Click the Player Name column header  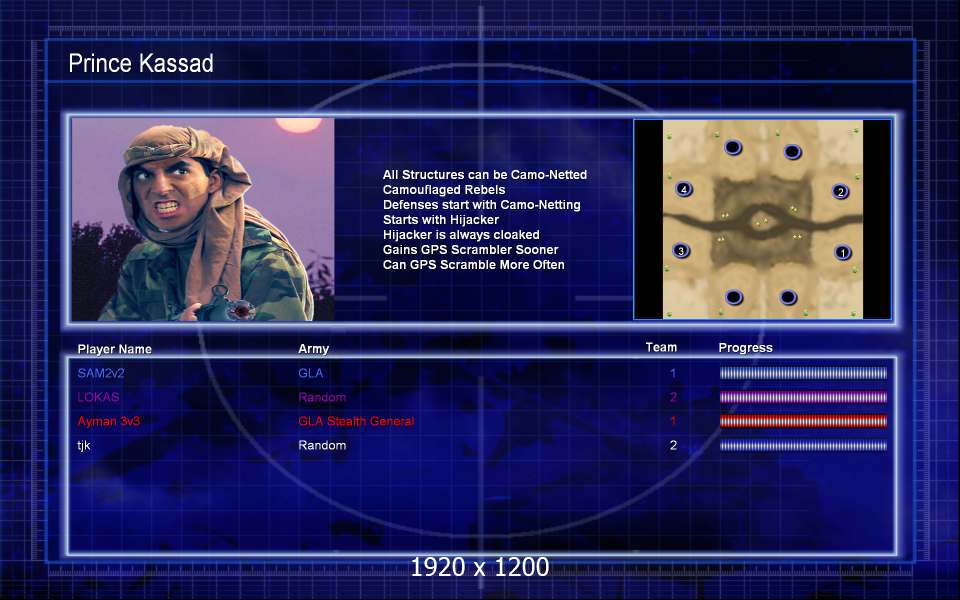[114, 349]
